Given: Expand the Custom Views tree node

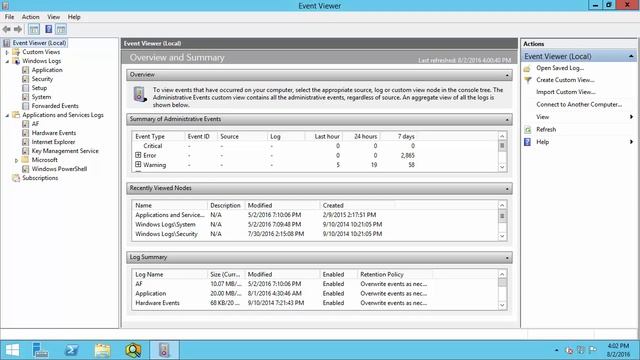Looking at the screenshot, I should click(x=7, y=52).
